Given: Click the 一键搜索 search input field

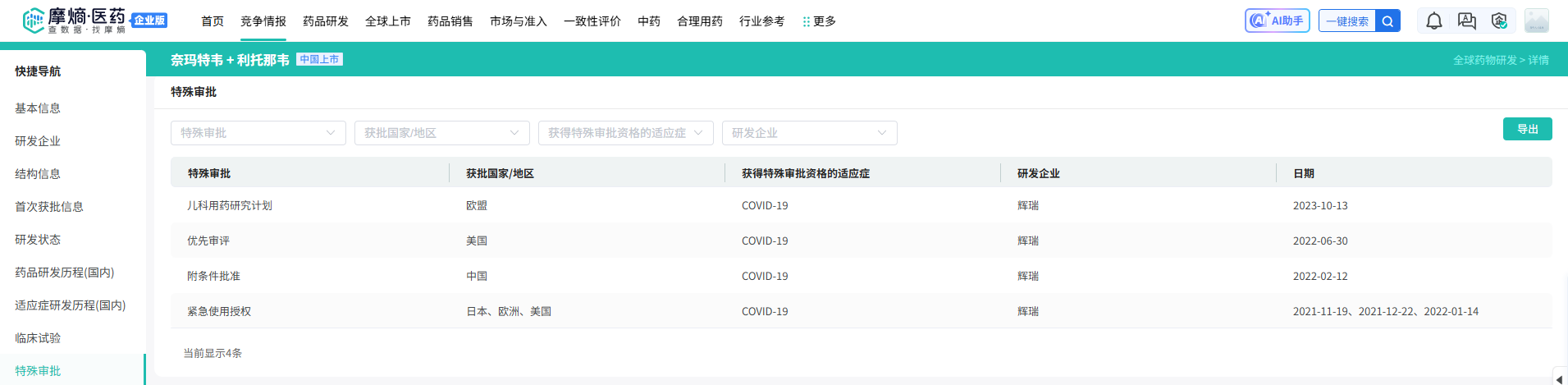Looking at the screenshot, I should [1347, 21].
